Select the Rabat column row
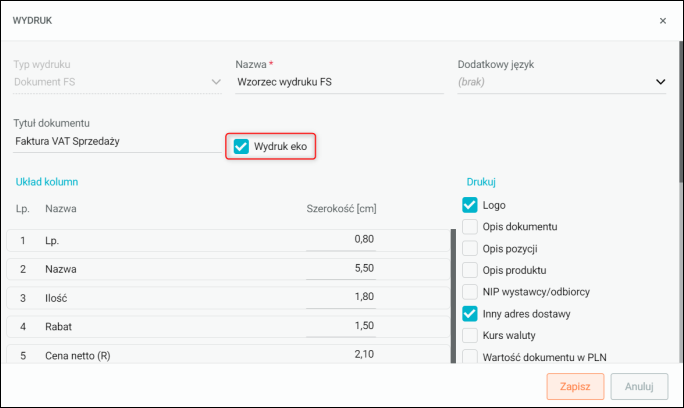 tap(228, 327)
